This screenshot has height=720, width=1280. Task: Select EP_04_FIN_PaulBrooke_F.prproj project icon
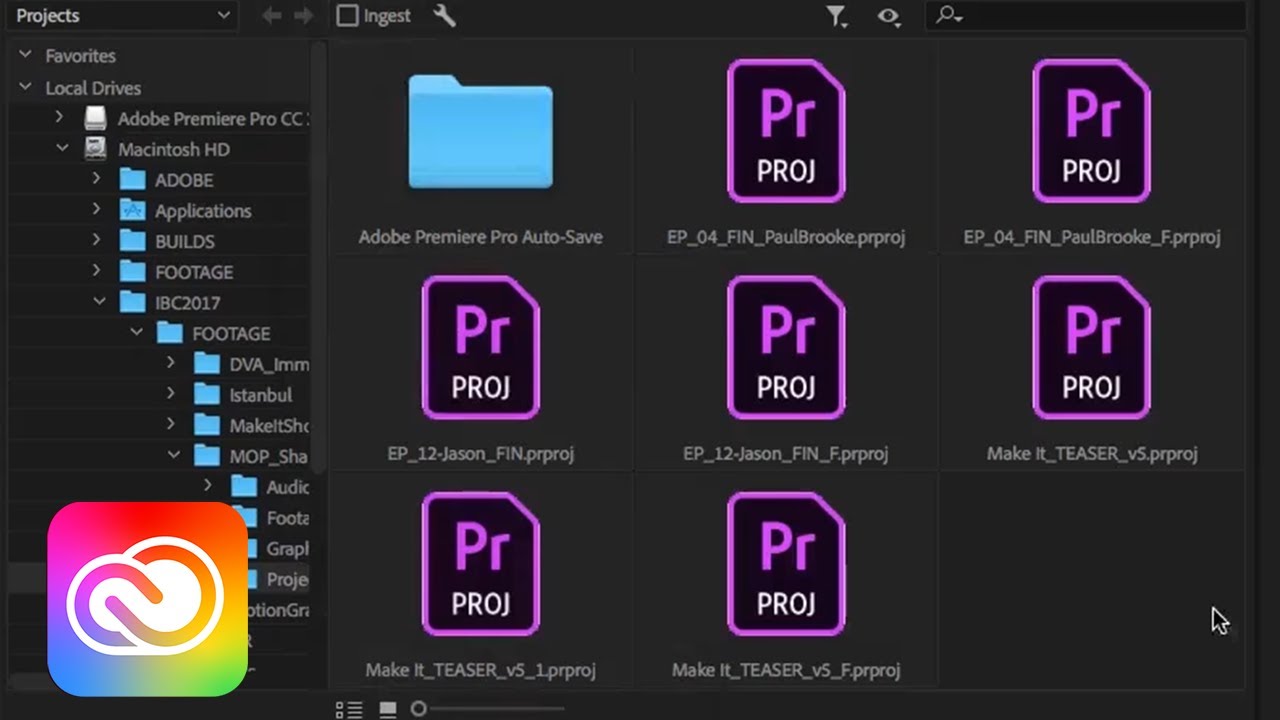pos(1091,131)
